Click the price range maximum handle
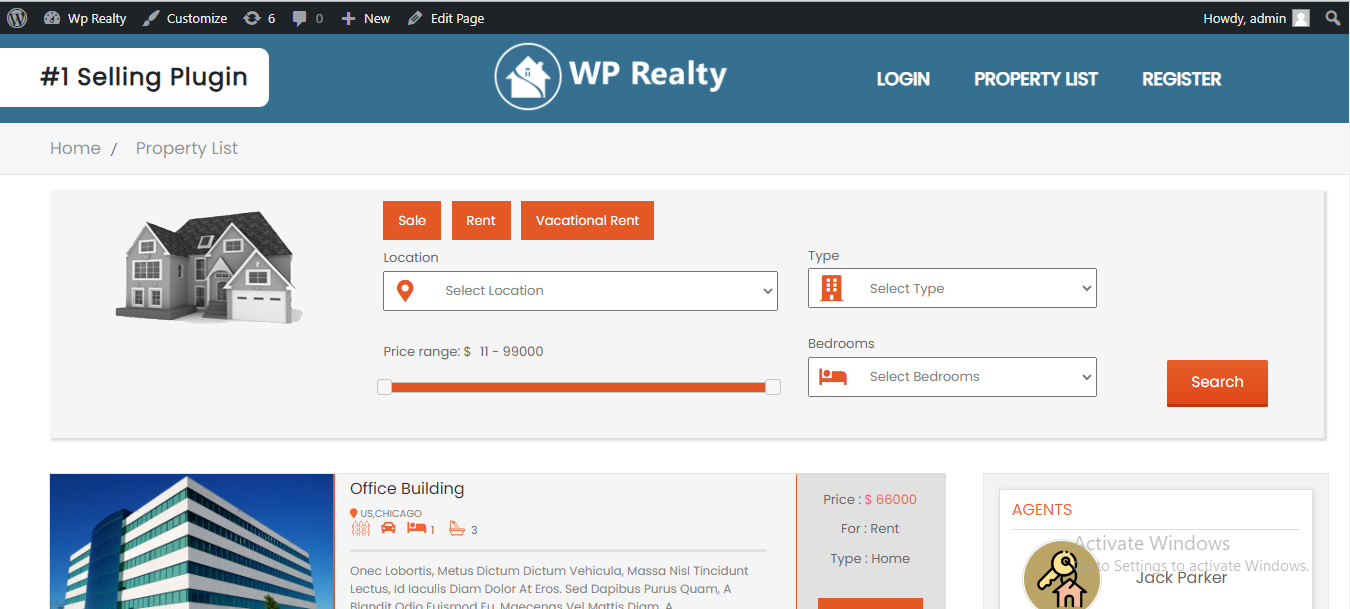The height and width of the screenshot is (609, 1350). pyautogui.click(x=772, y=387)
